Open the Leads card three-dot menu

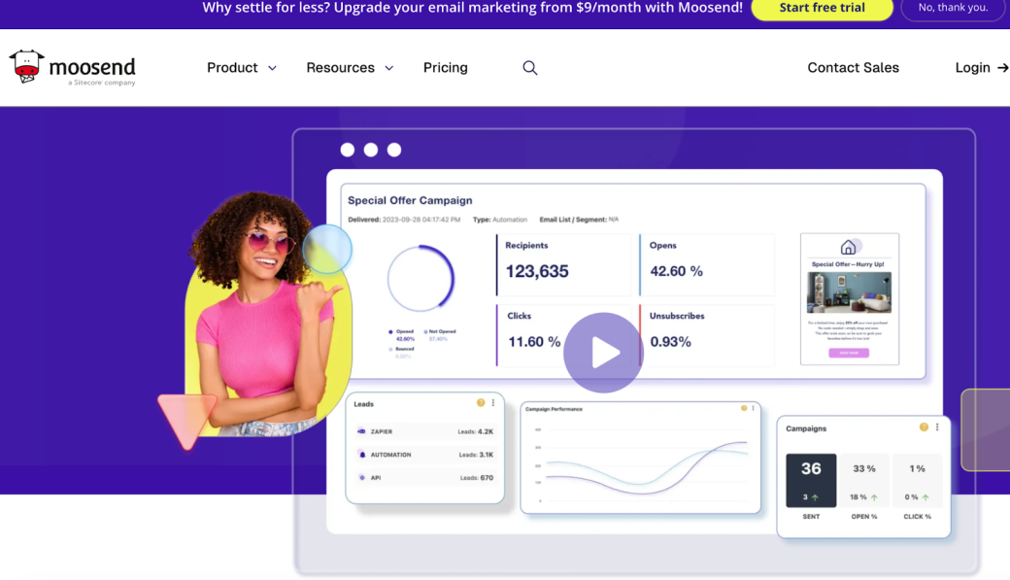coord(493,403)
